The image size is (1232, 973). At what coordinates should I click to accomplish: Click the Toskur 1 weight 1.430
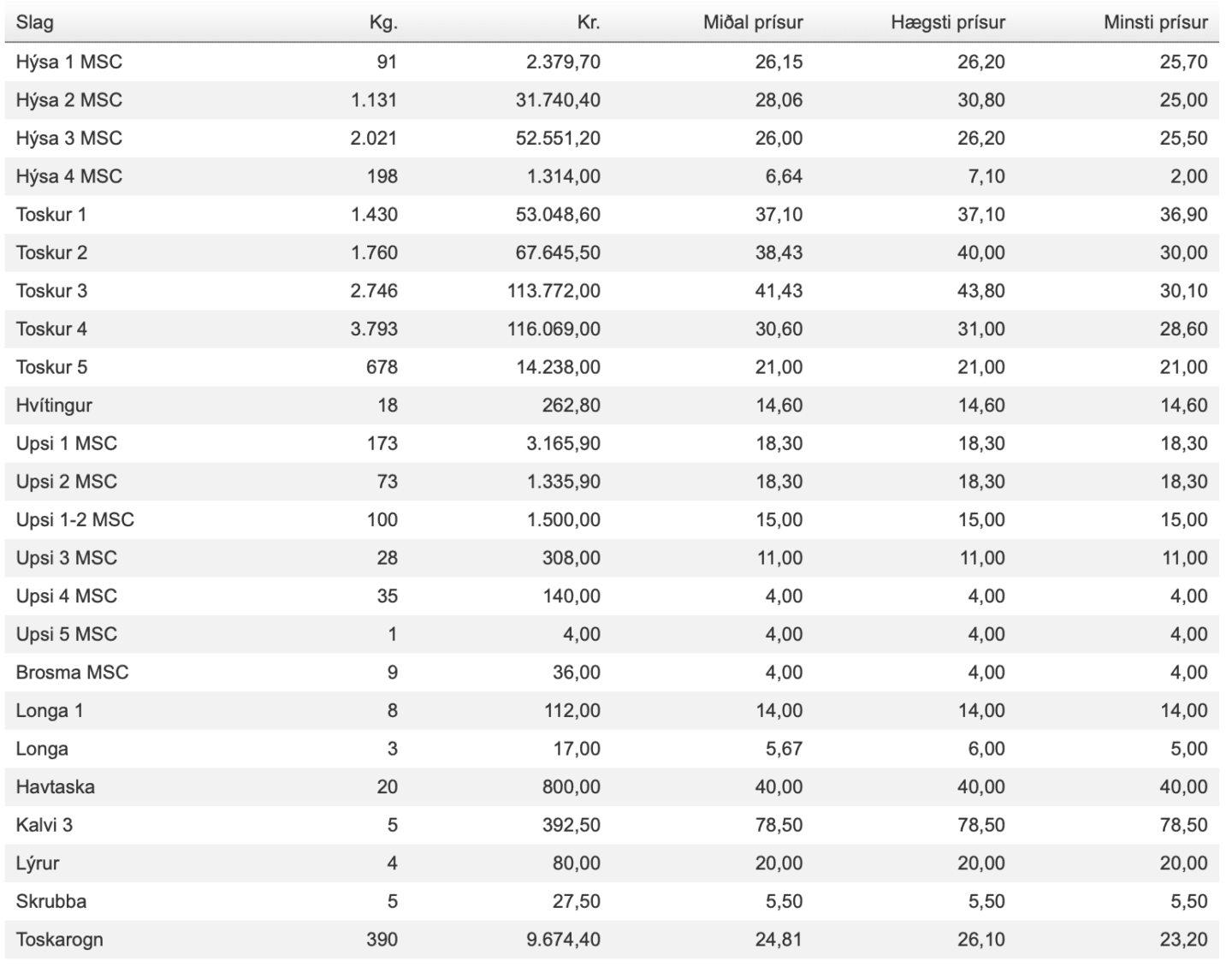(x=374, y=215)
